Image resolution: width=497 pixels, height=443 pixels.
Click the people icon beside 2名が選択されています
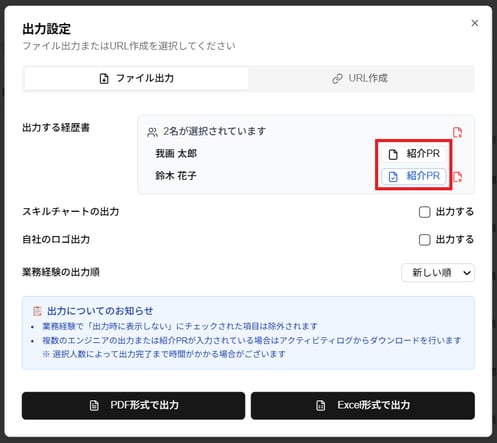point(152,132)
